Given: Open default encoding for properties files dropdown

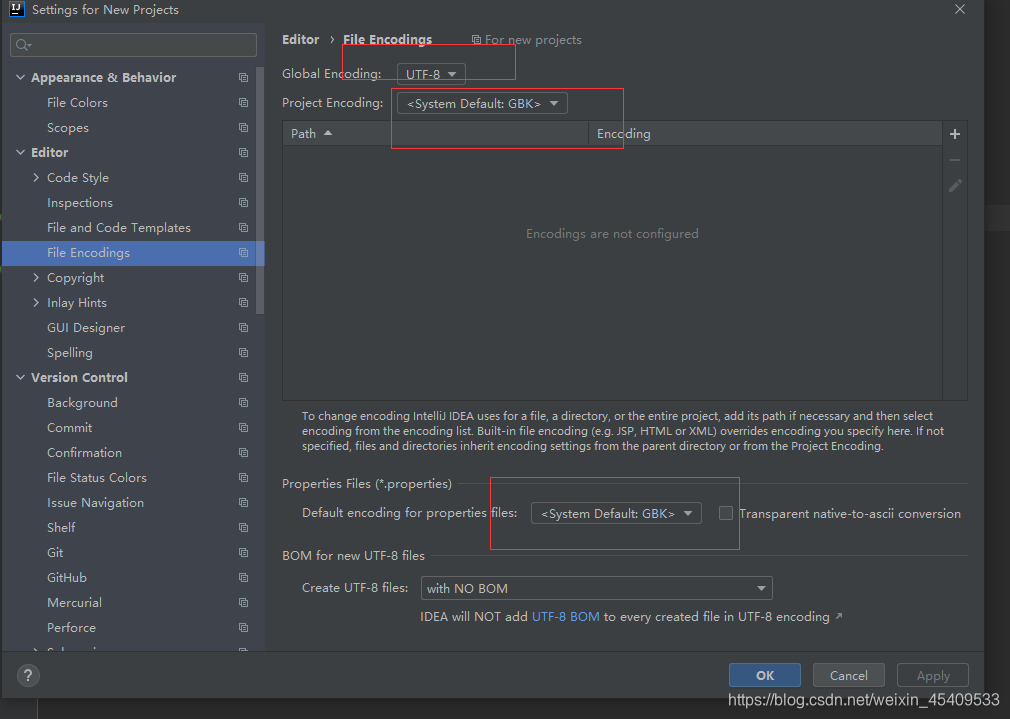Looking at the screenshot, I should (x=616, y=513).
